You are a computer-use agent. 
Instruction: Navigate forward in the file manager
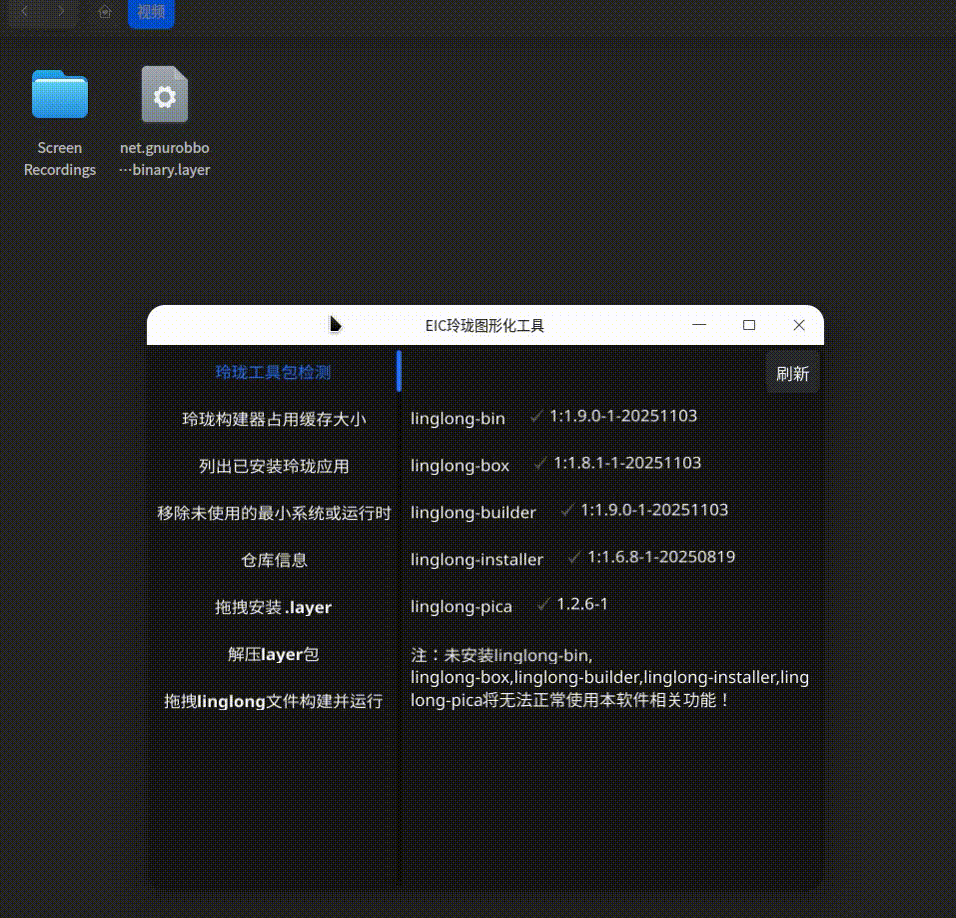(61, 11)
